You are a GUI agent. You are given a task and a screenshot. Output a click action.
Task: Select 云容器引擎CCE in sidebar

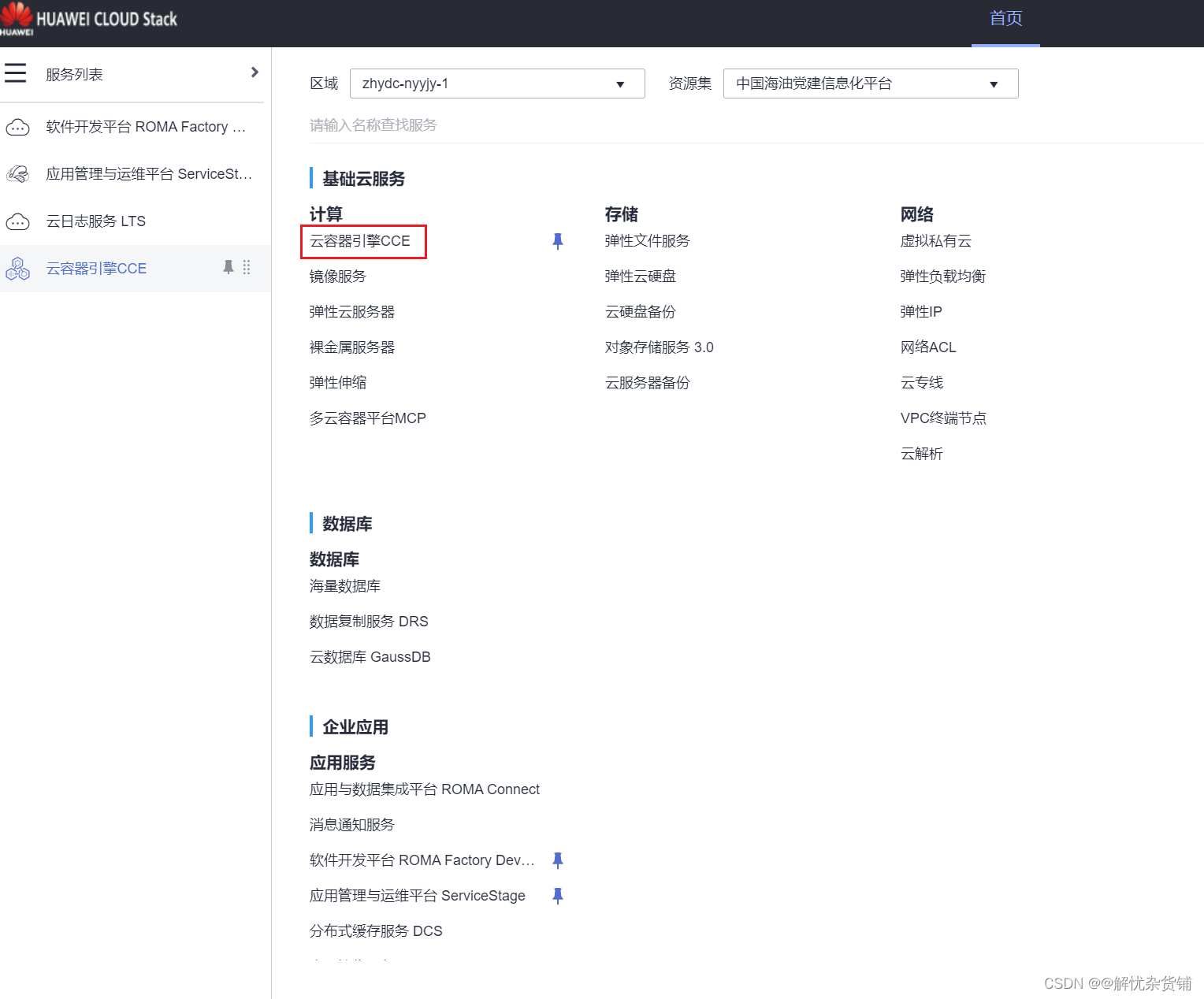pyautogui.click(x=96, y=269)
